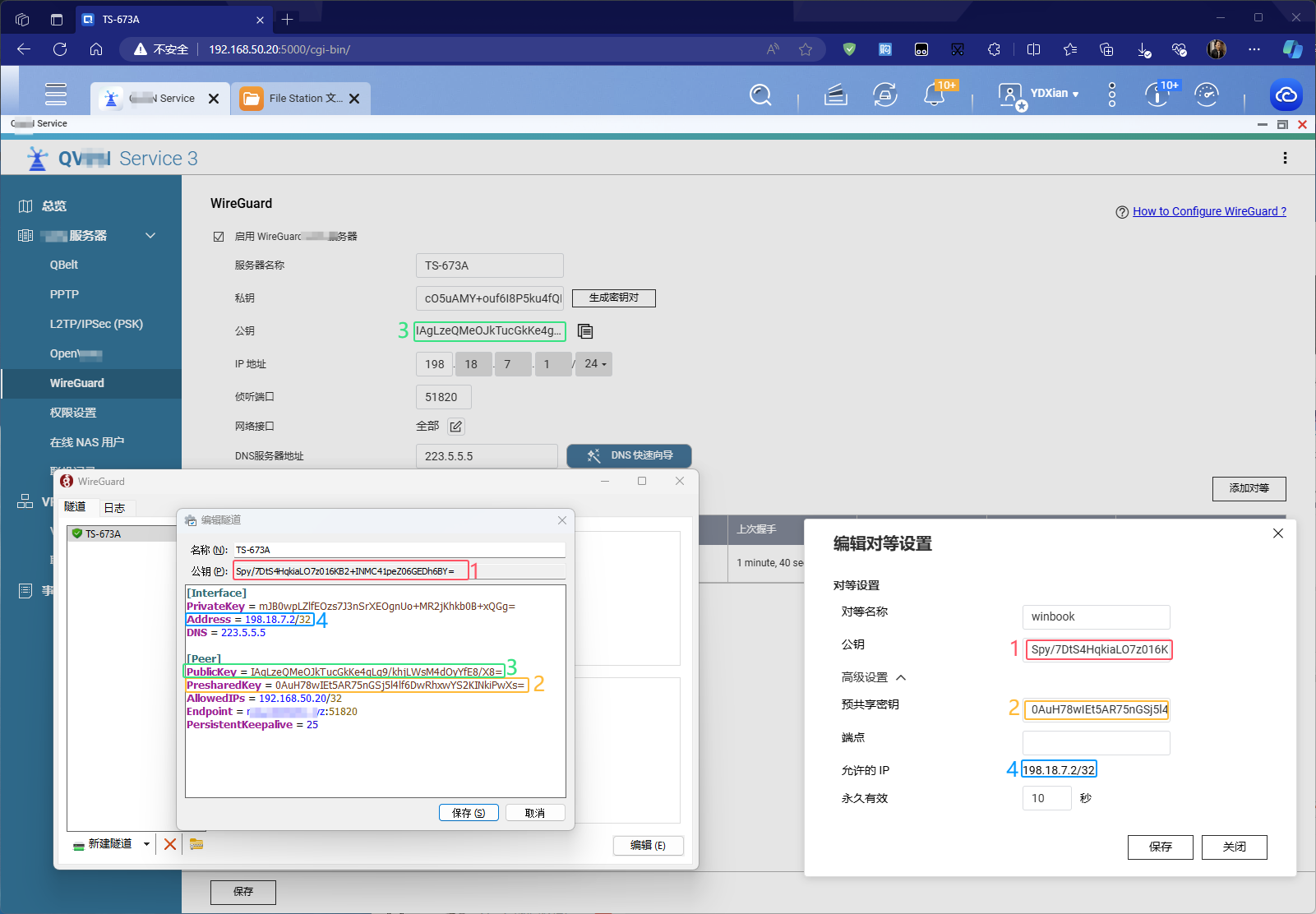1316x914 pixels.
Task: Open the QTS main menu hamburger icon
Action: (56, 95)
